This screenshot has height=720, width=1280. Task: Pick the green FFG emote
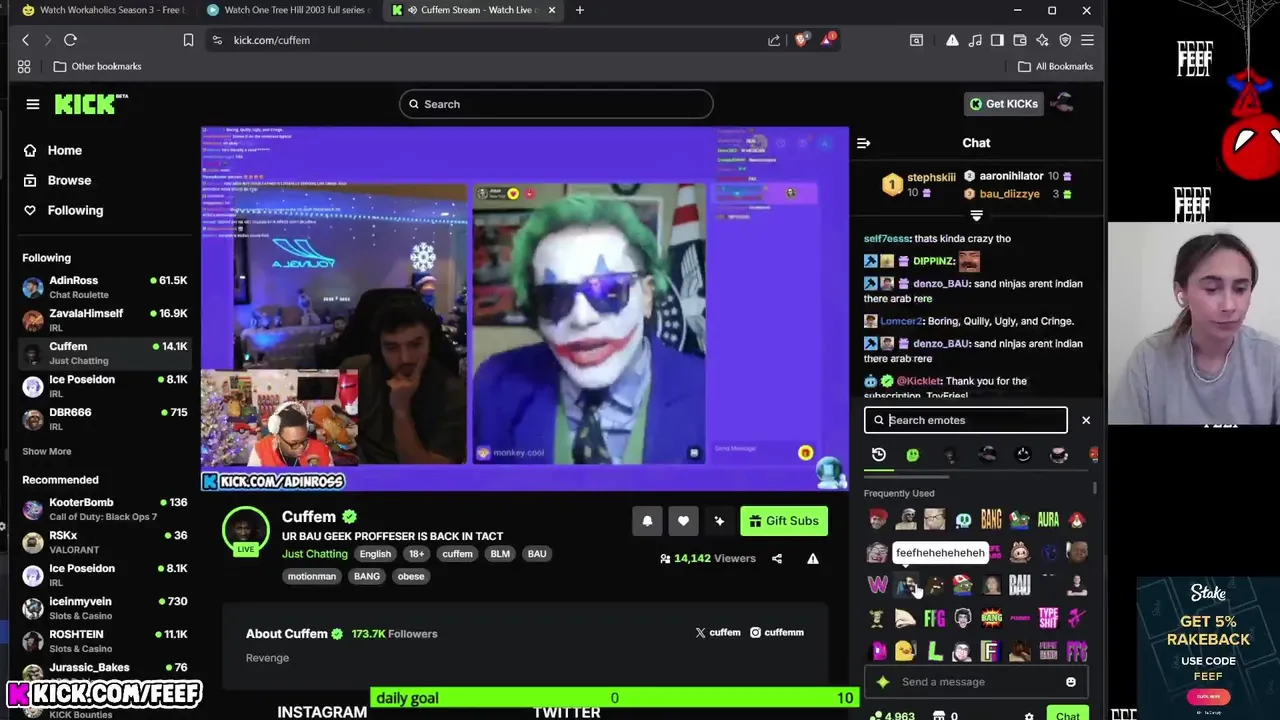934,619
